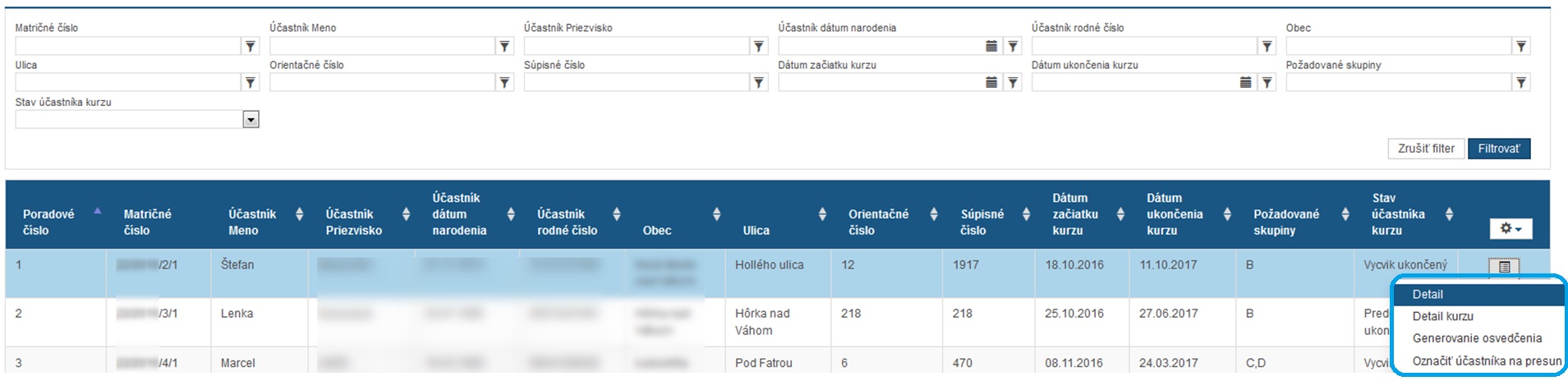
Task: Sort table by Poradové číslo column
Action: (x=98, y=212)
